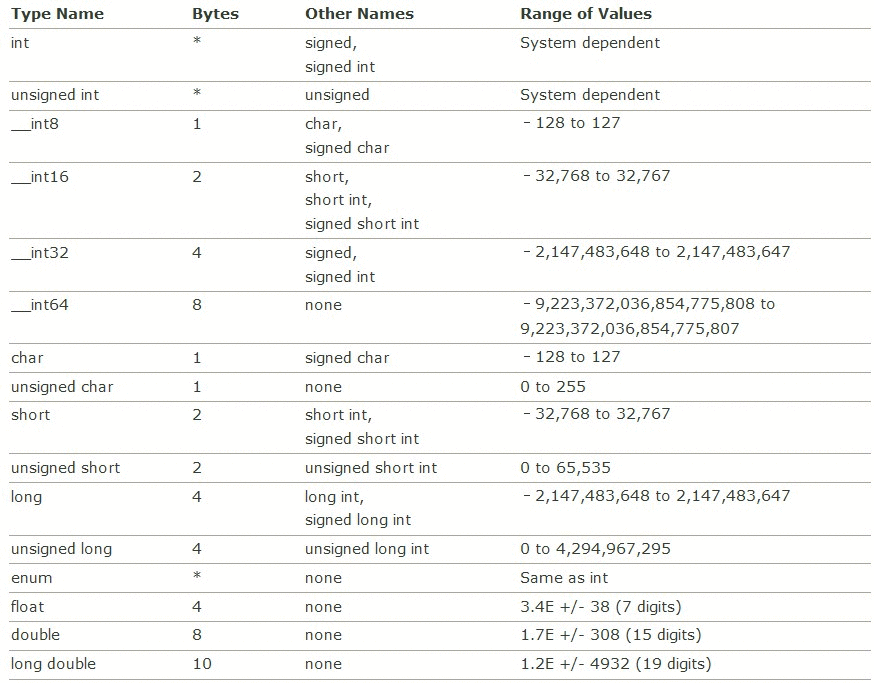
Task: Select the __int16 type name cell
Action: (40, 177)
